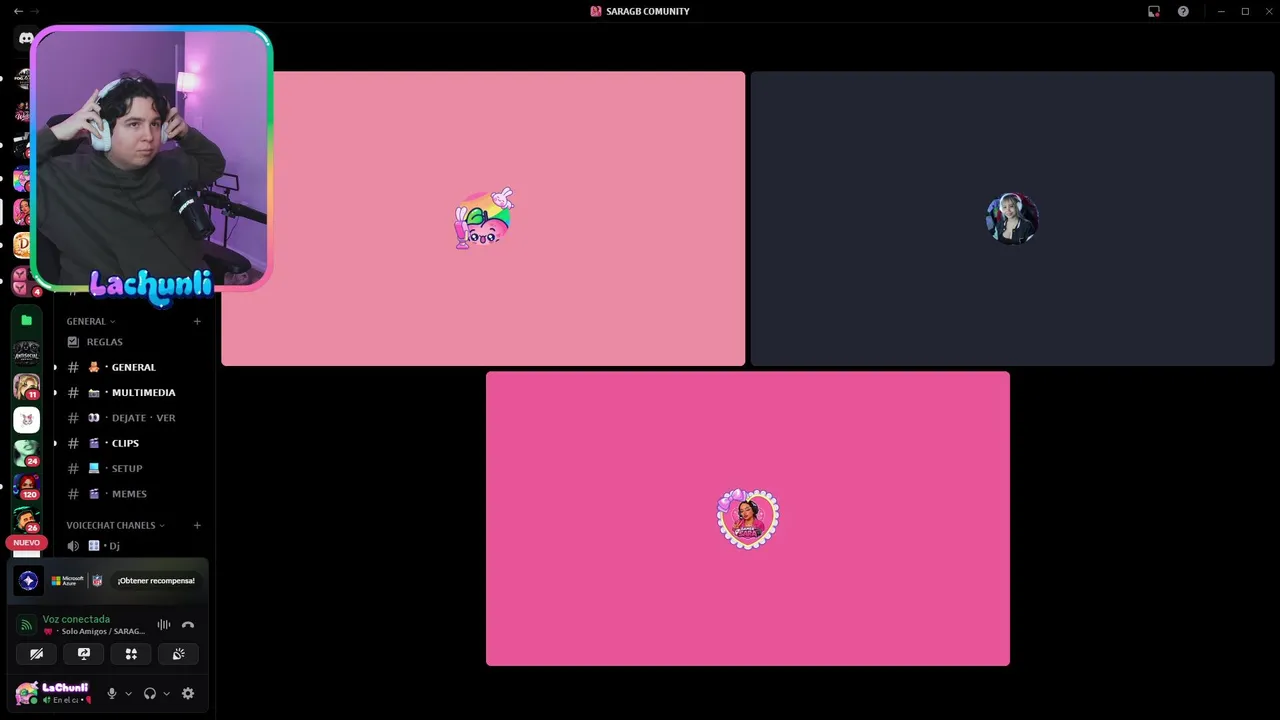The height and width of the screenshot is (720, 1280).
Task: Open microphone input options arrow
Action: [128, 693]
